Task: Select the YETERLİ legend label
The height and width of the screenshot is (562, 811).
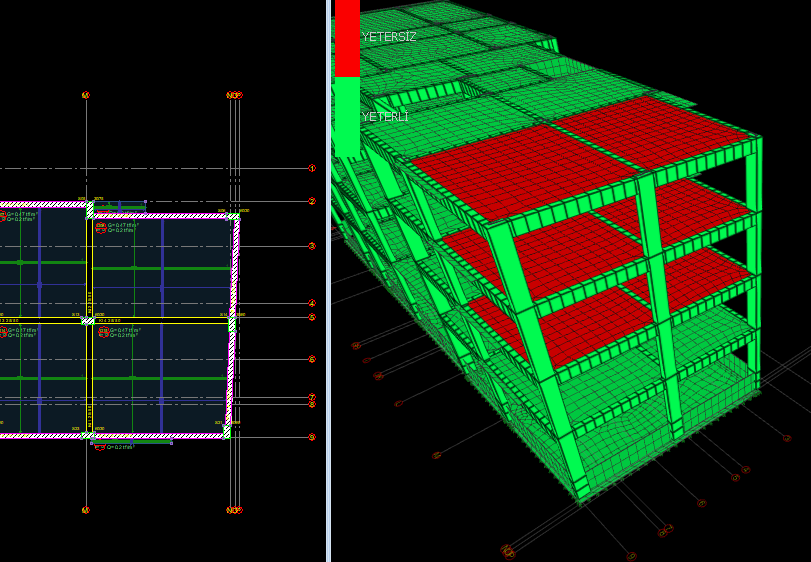Action: point(385,117)
